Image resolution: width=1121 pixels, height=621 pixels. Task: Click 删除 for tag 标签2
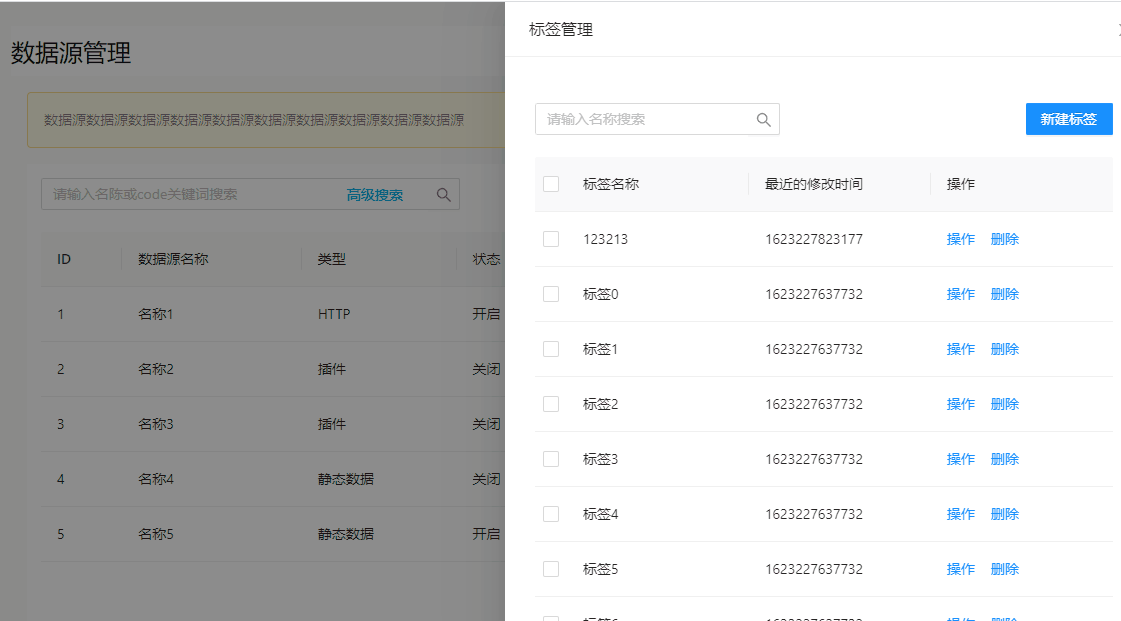pyautogui.click(x=1004, y=403)
